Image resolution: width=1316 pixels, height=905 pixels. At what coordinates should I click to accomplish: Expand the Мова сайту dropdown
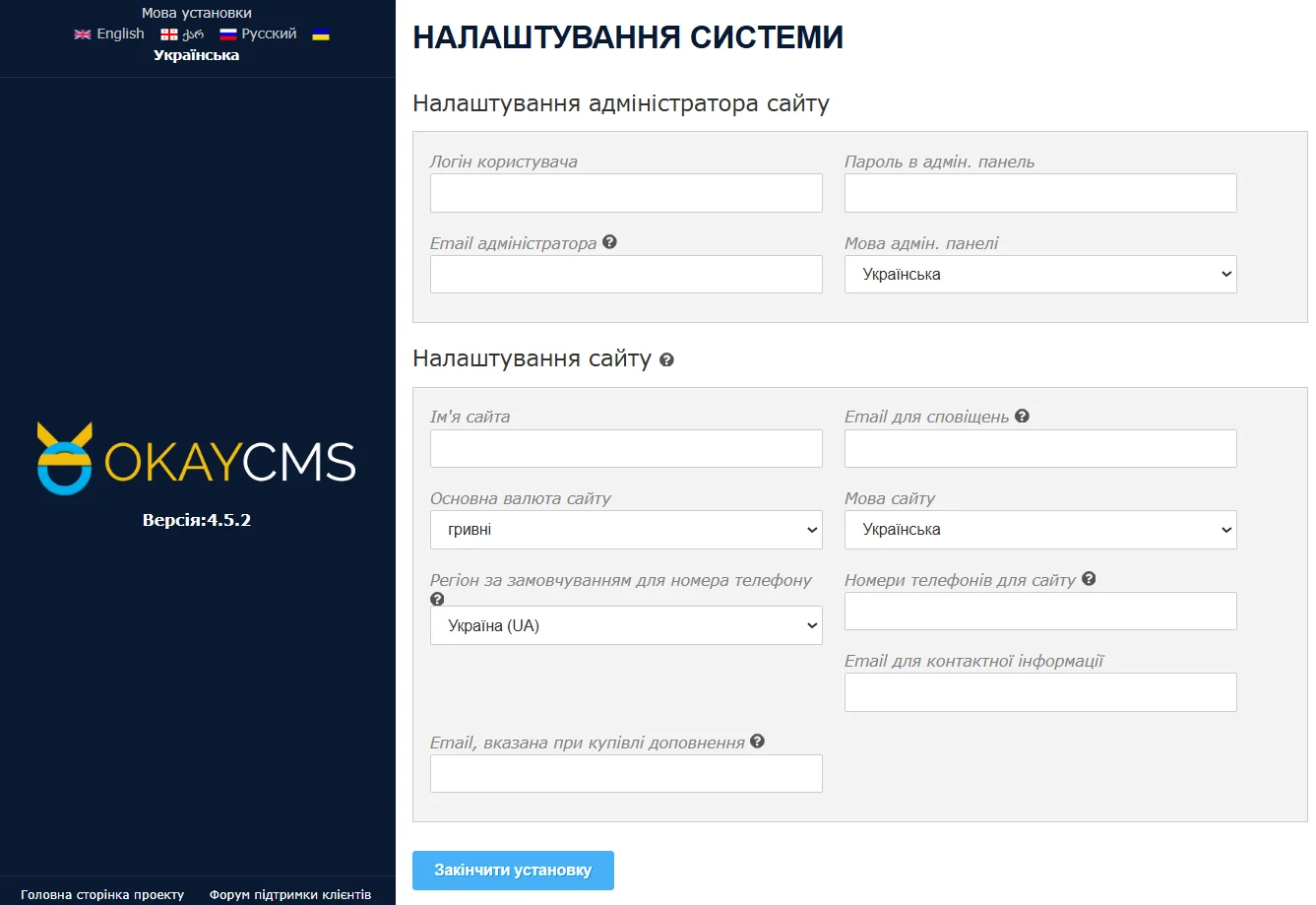[1039, 530]
